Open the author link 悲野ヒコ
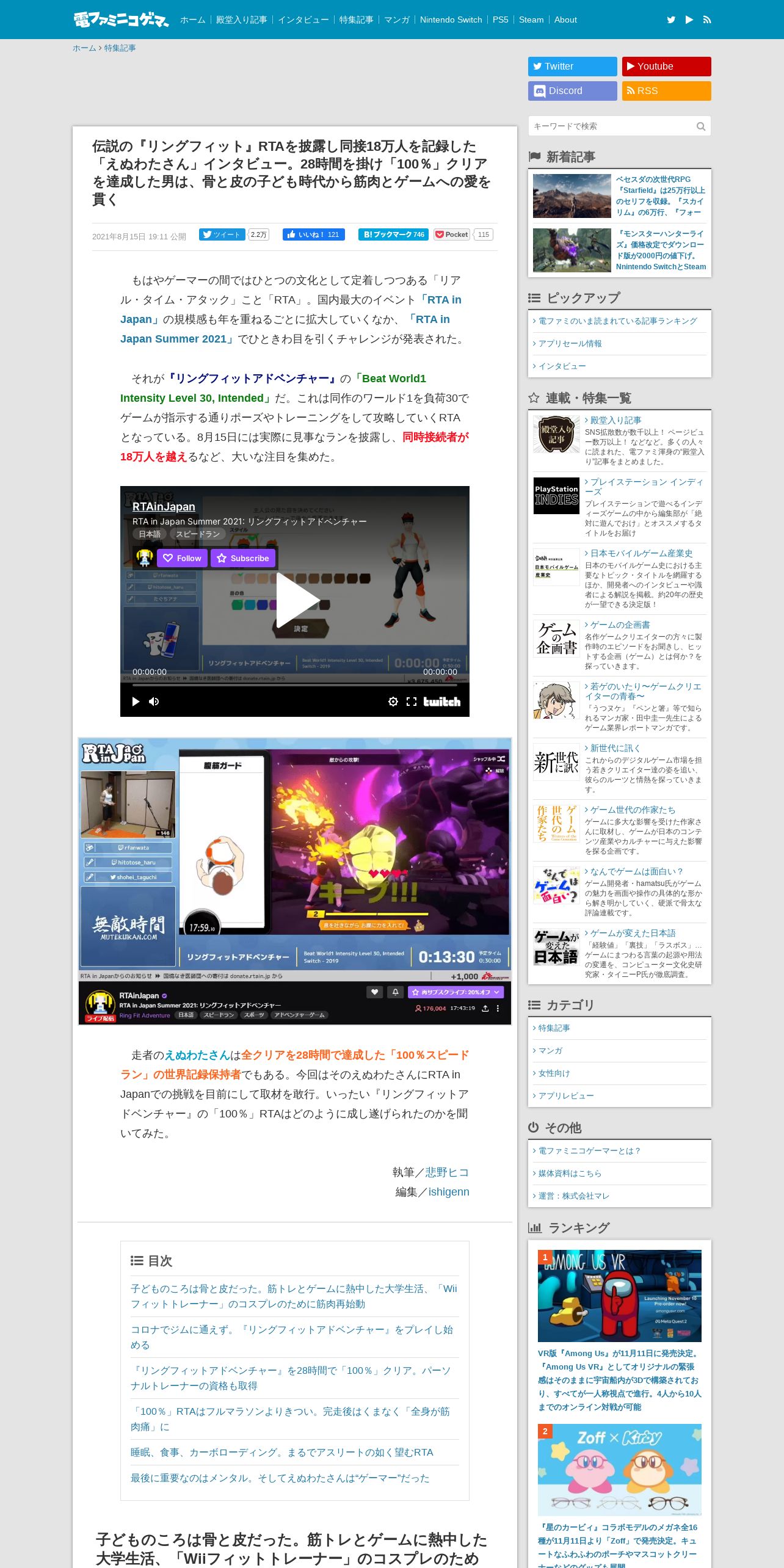The height and width of the screenshot is (1568, 784). coord(448,1172)
